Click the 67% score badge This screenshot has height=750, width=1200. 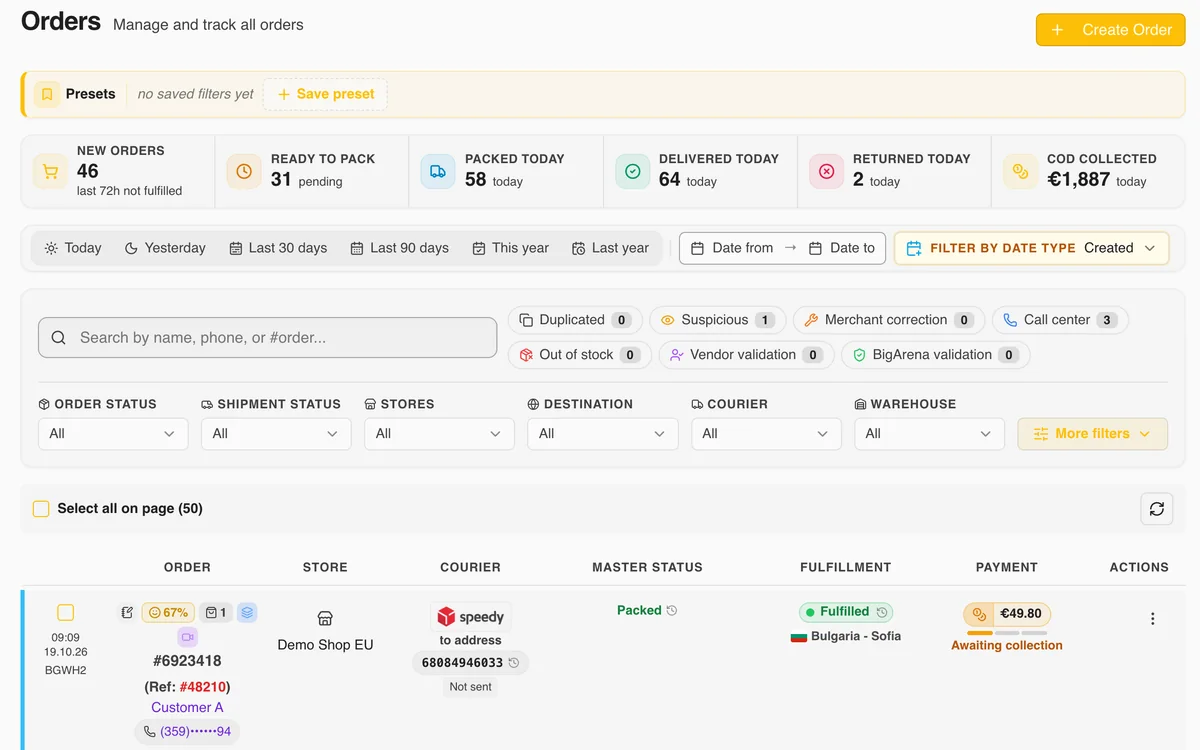point(168,612)
